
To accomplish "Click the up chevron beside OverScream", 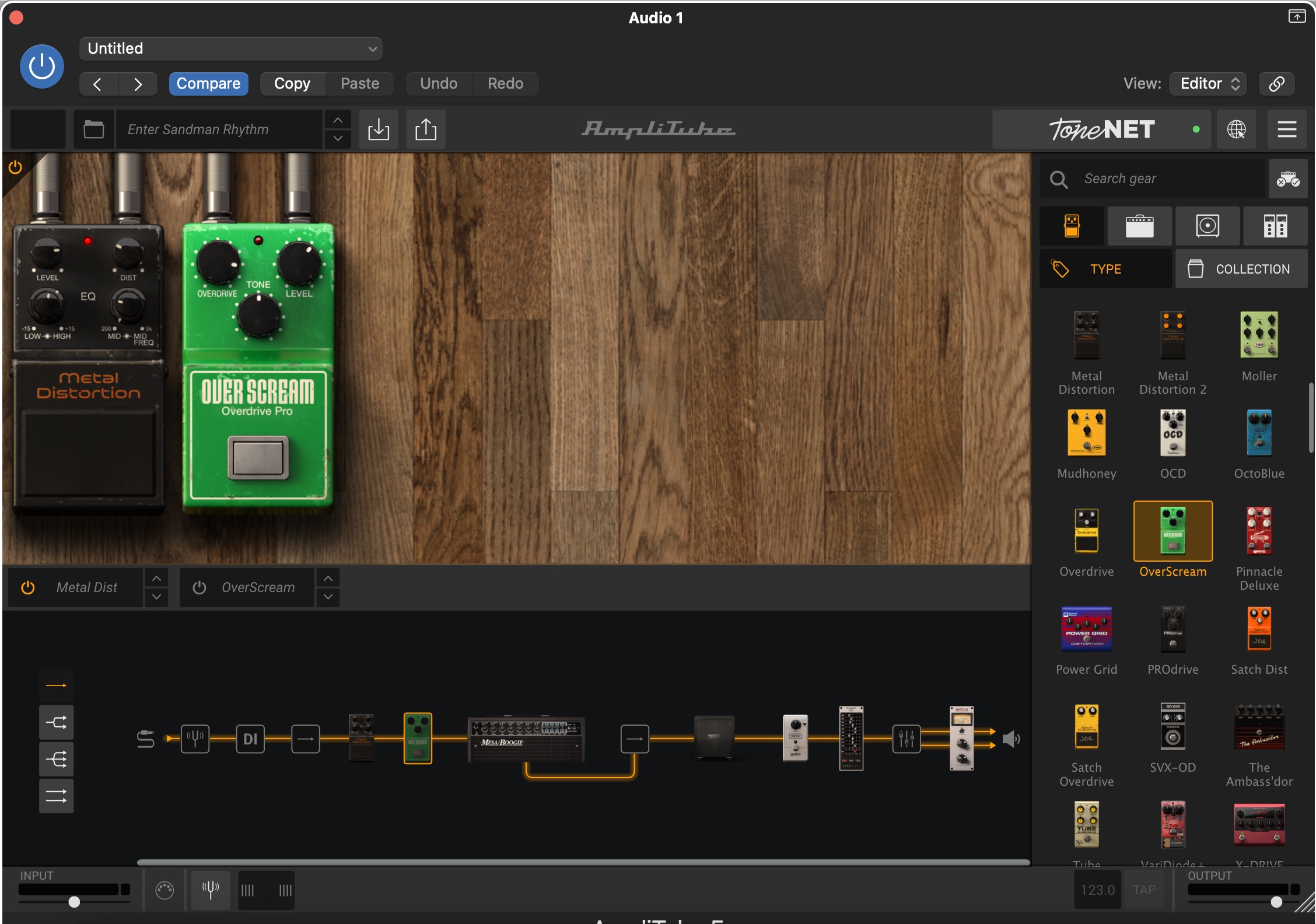I will (328, 578).
